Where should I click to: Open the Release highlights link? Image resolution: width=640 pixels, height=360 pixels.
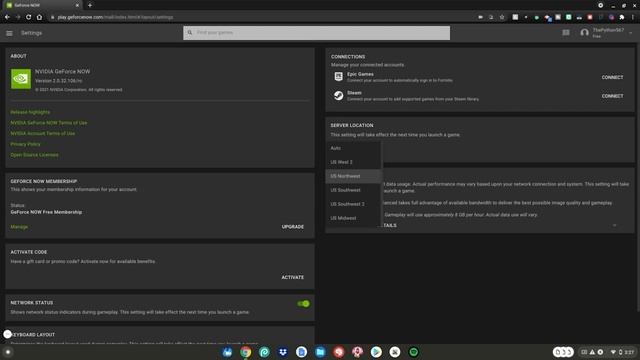pos(30,112)
